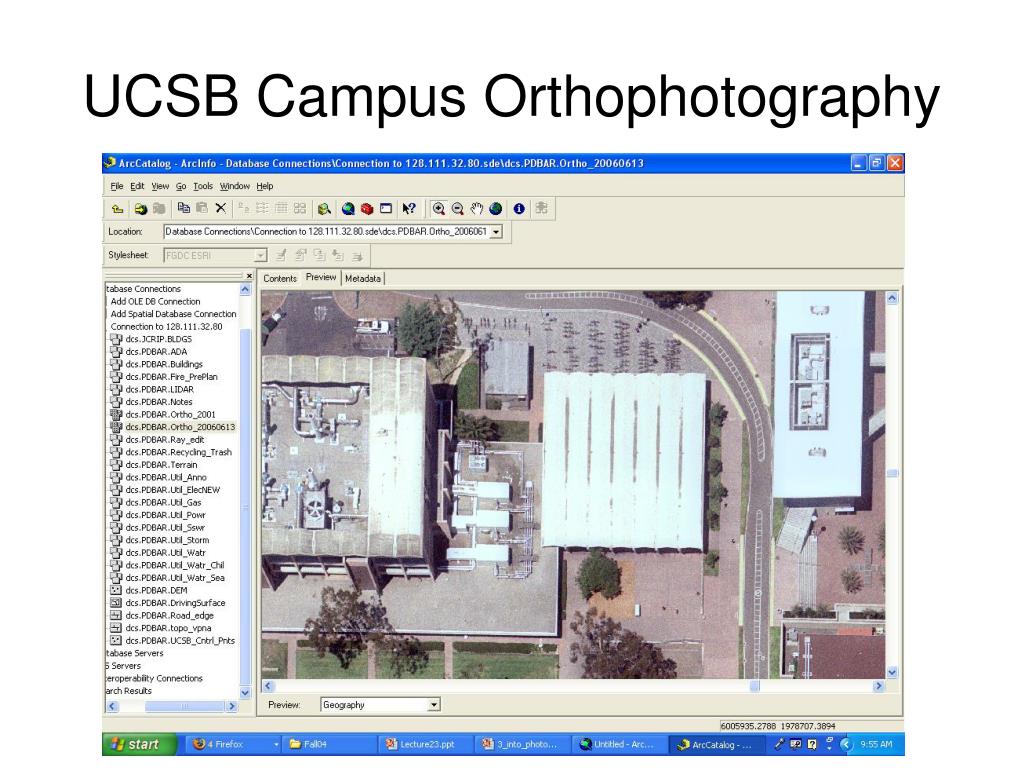Select Connection to 128.111.32.80 in tree

click(x=166, y=327)
